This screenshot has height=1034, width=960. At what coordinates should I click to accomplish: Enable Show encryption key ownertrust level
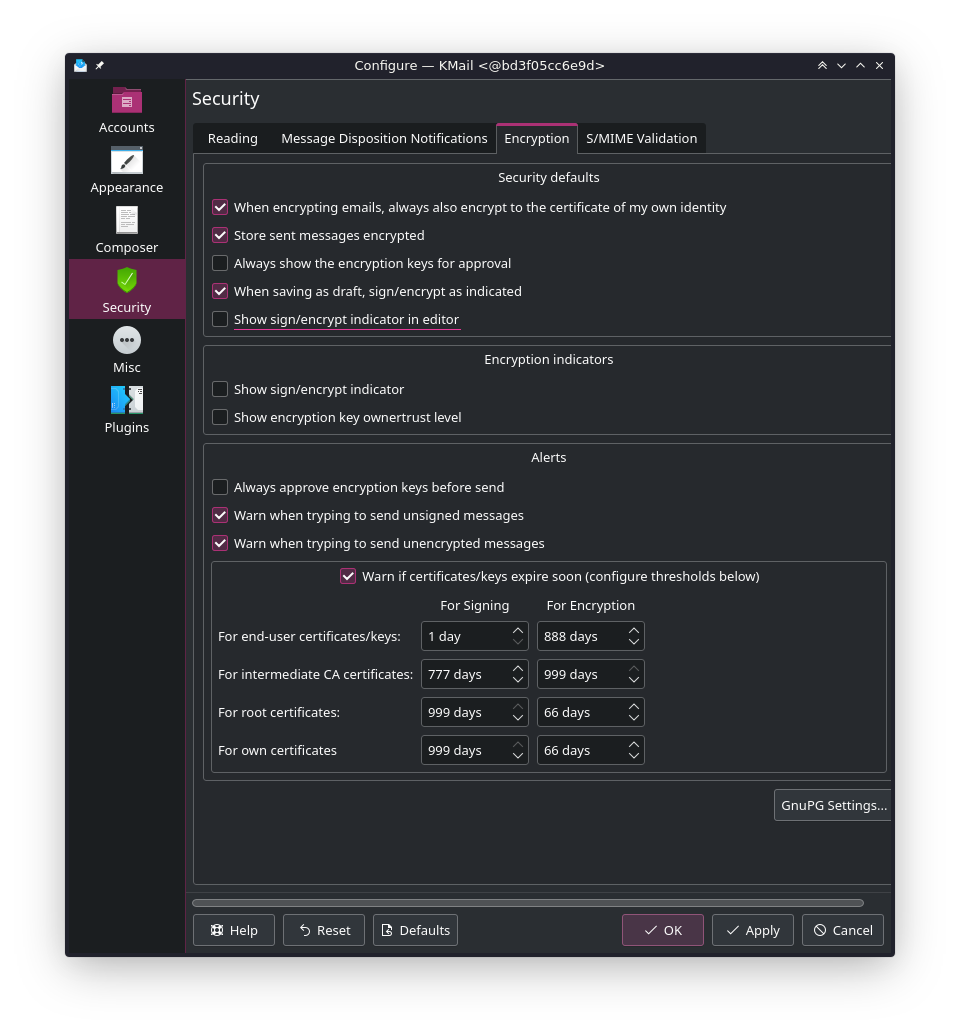coord(220,418)
